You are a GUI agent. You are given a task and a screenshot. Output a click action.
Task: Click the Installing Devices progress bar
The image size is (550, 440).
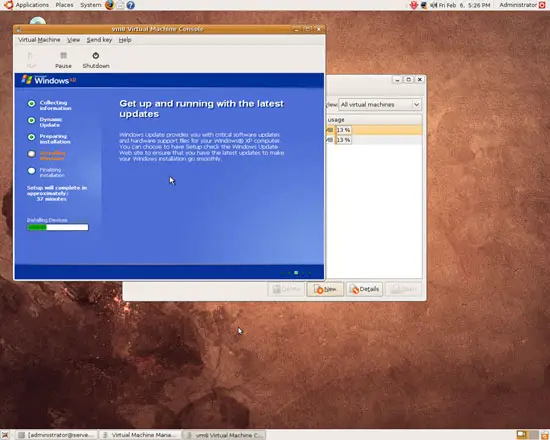(58, 227)
